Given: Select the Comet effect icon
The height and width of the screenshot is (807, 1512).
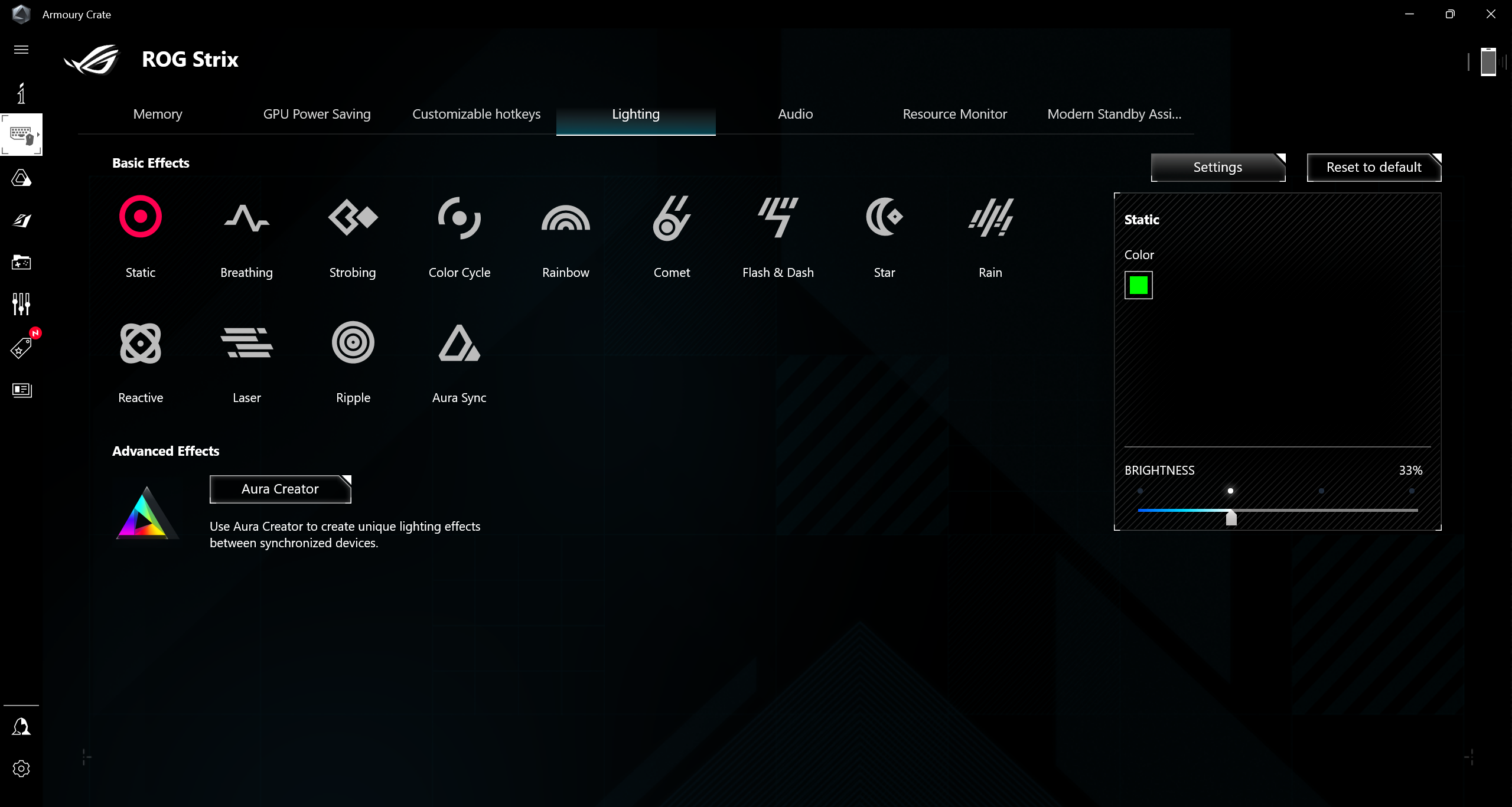Looking at the screenshot, I should coord(672,218).
